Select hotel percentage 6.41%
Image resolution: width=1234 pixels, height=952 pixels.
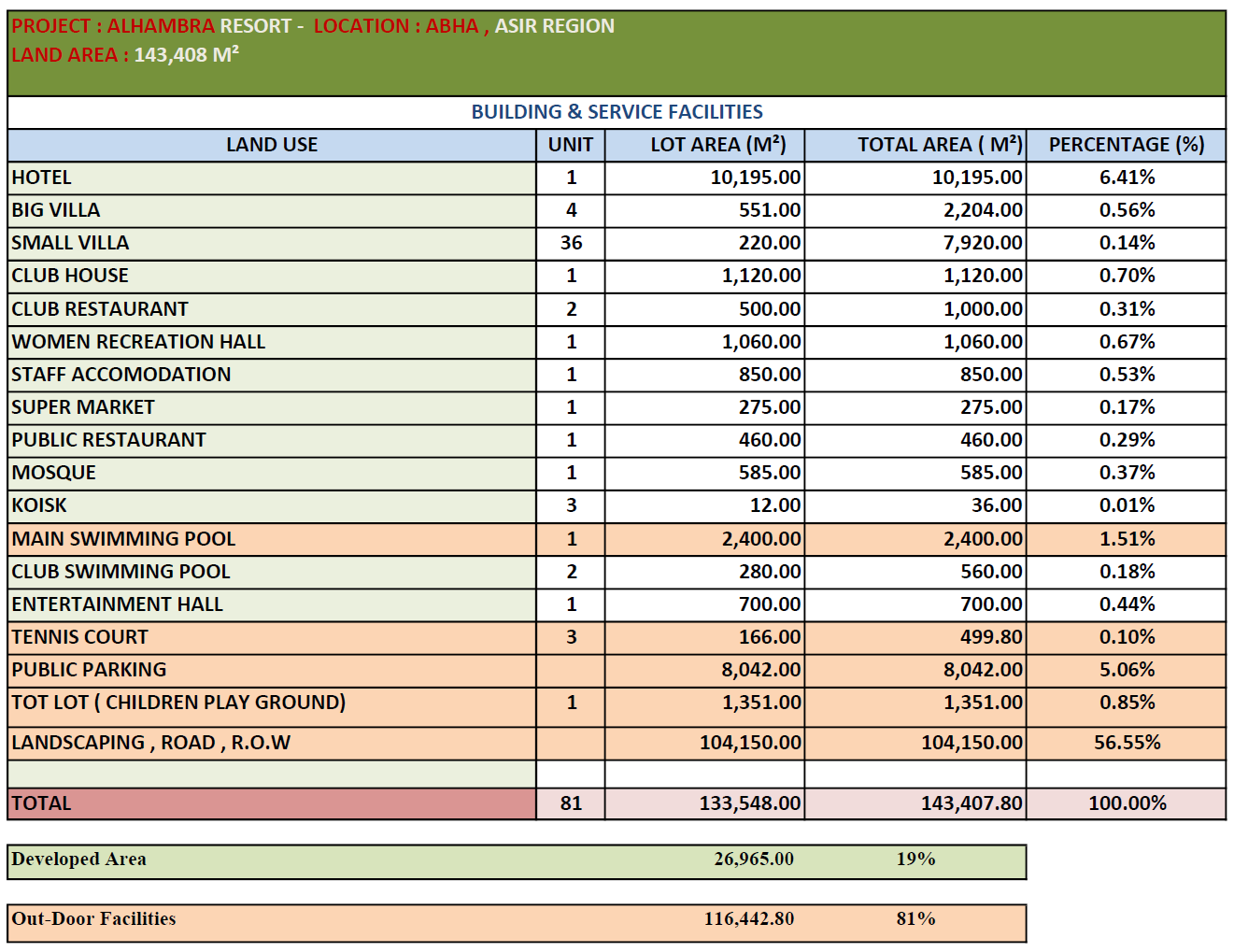(x=1127, y=178)
